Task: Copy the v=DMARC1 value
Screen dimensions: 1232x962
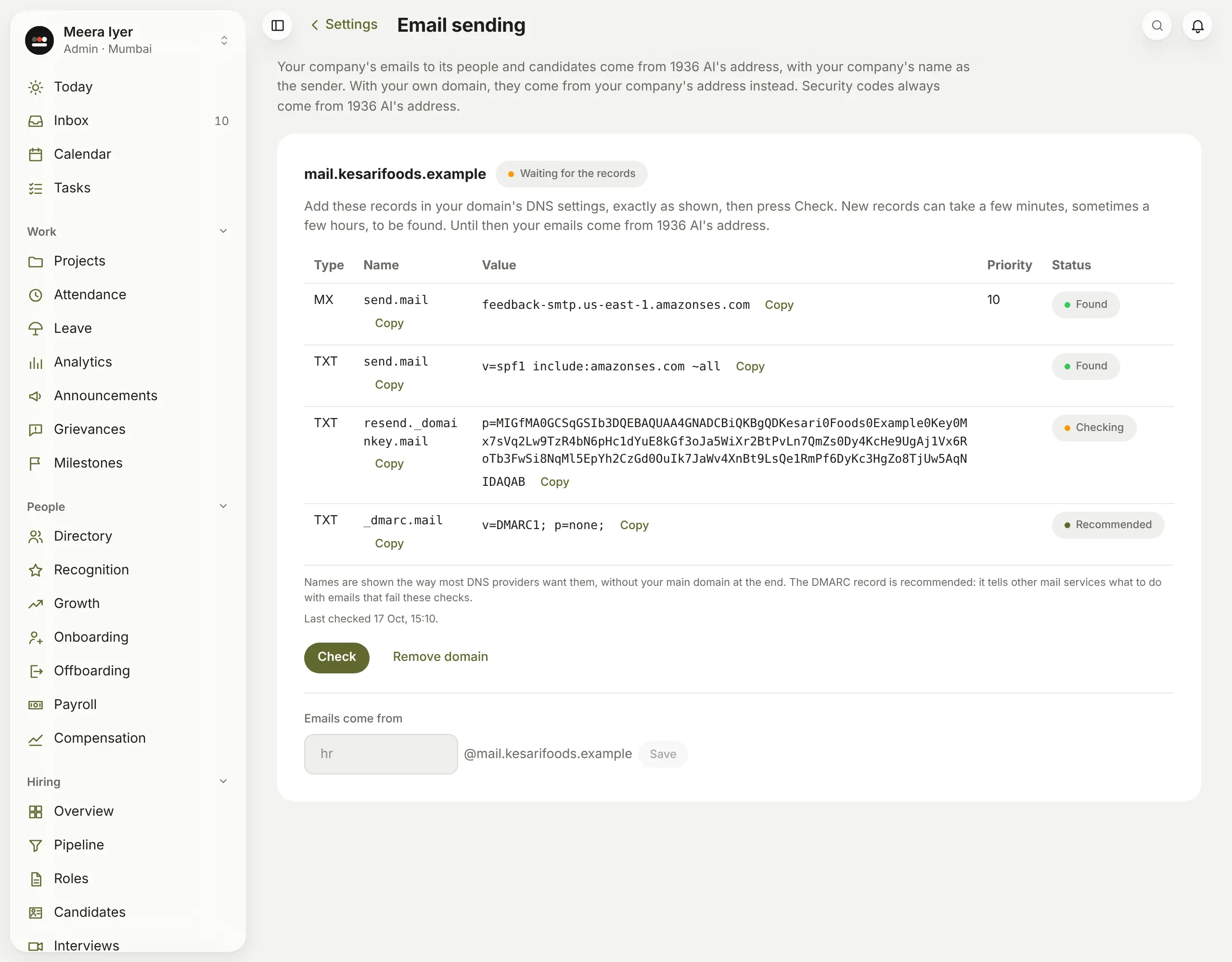Action: tap(634, 526)
